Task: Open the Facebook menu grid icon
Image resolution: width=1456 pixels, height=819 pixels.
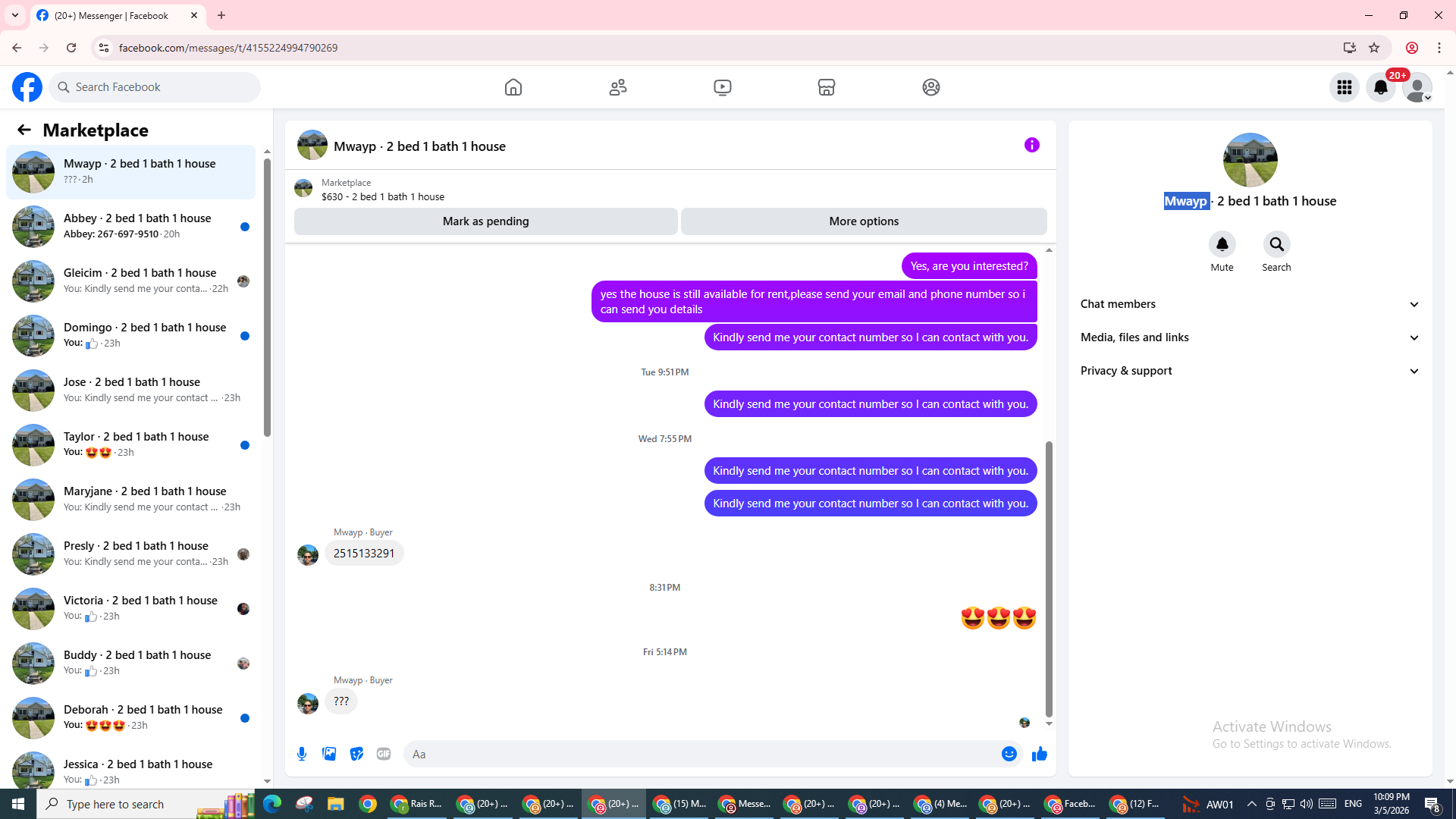Action: click(1344, 87)
